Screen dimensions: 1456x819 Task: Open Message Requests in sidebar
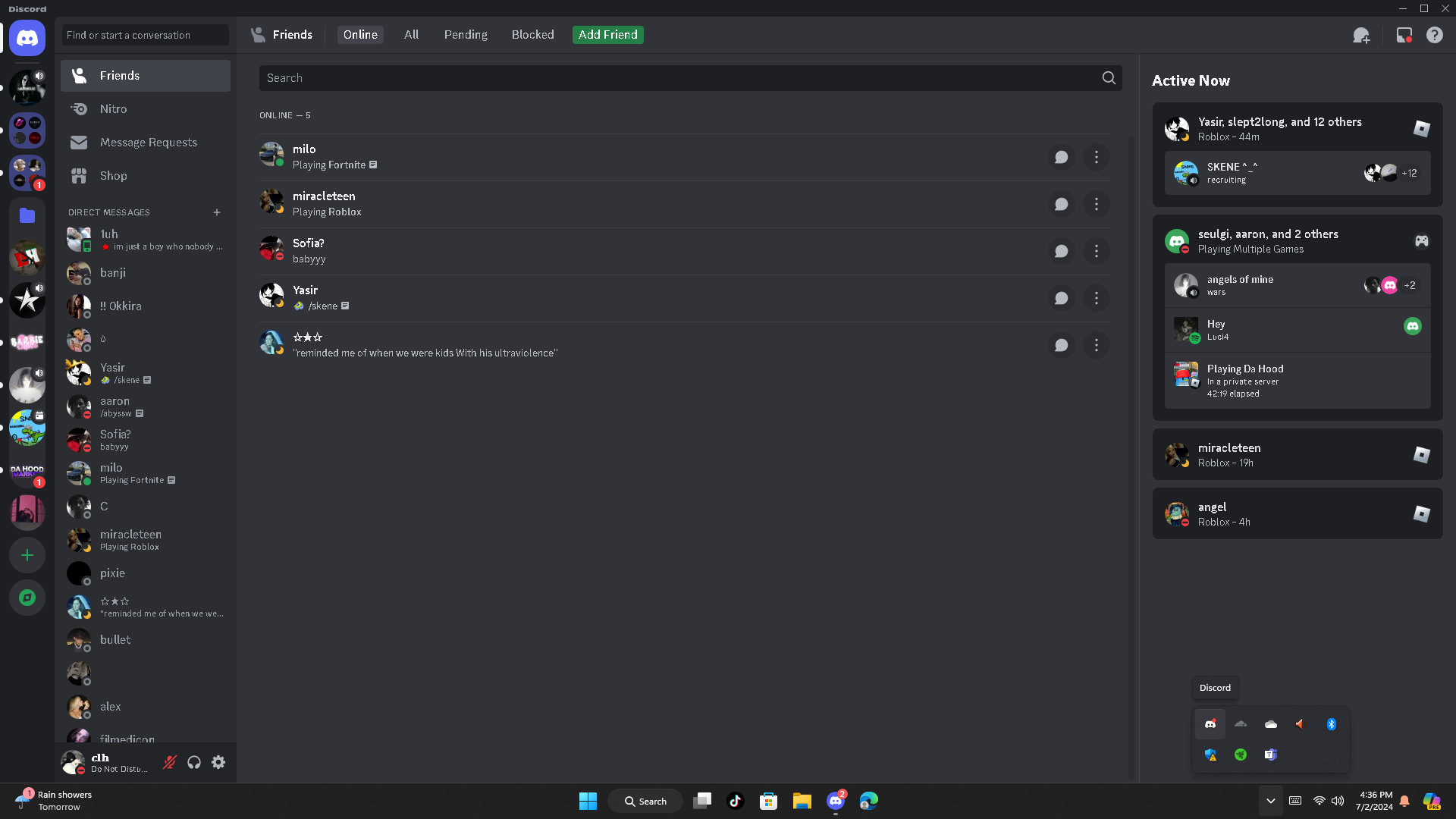coord(148,143)
